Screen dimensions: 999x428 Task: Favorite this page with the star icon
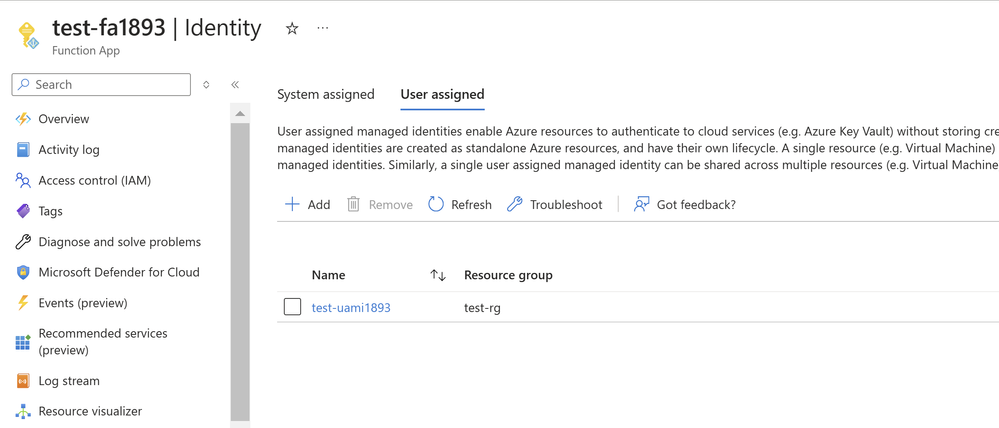292,29
